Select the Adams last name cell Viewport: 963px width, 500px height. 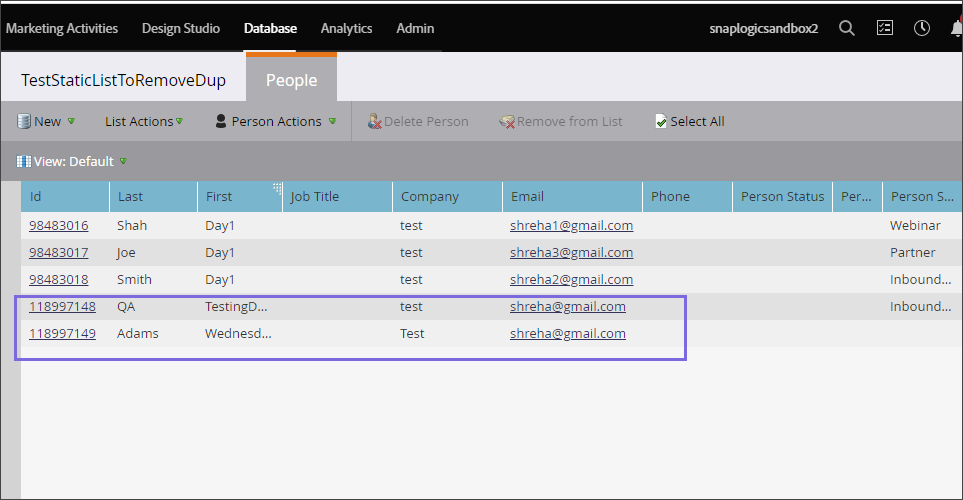[138, 334]
